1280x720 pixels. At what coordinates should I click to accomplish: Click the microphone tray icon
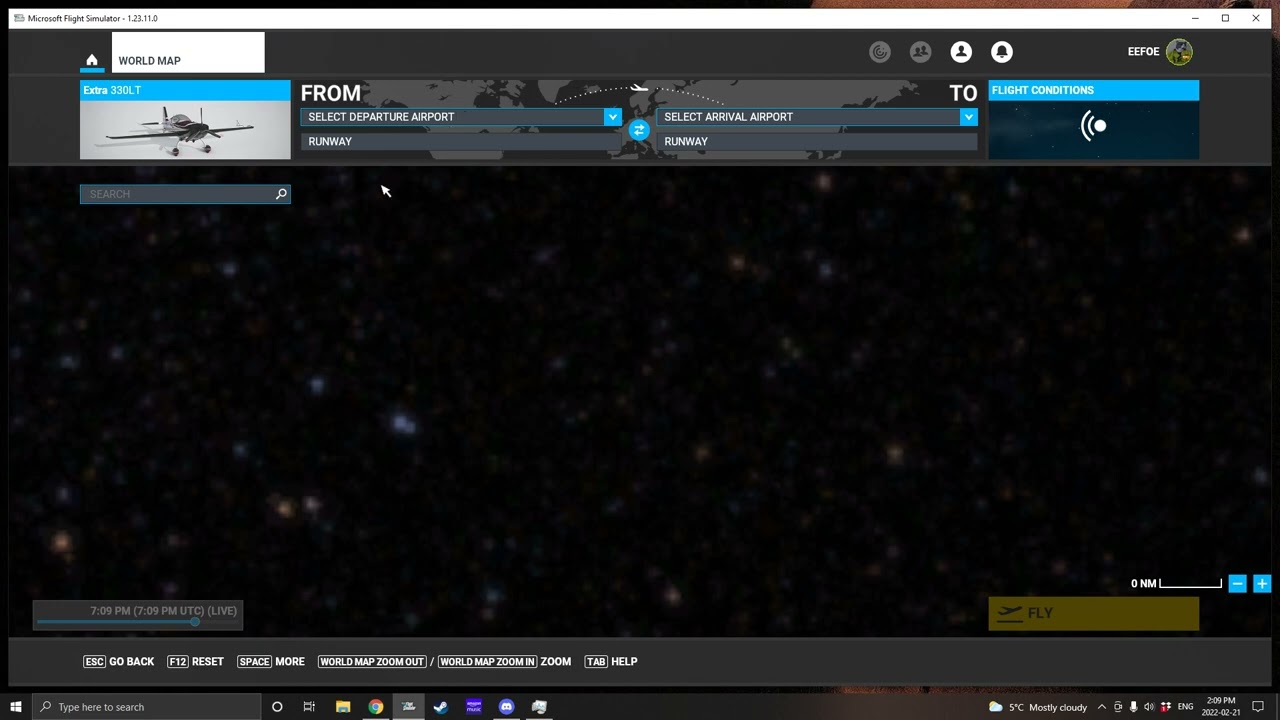tap(1133, 707)
